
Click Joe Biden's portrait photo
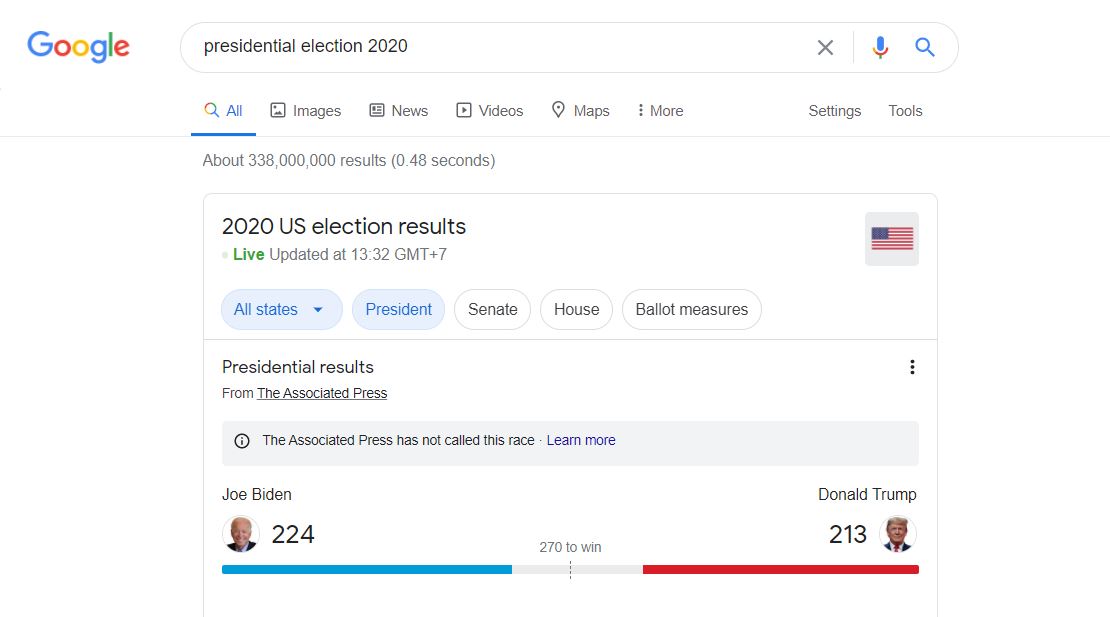point(241,534)
